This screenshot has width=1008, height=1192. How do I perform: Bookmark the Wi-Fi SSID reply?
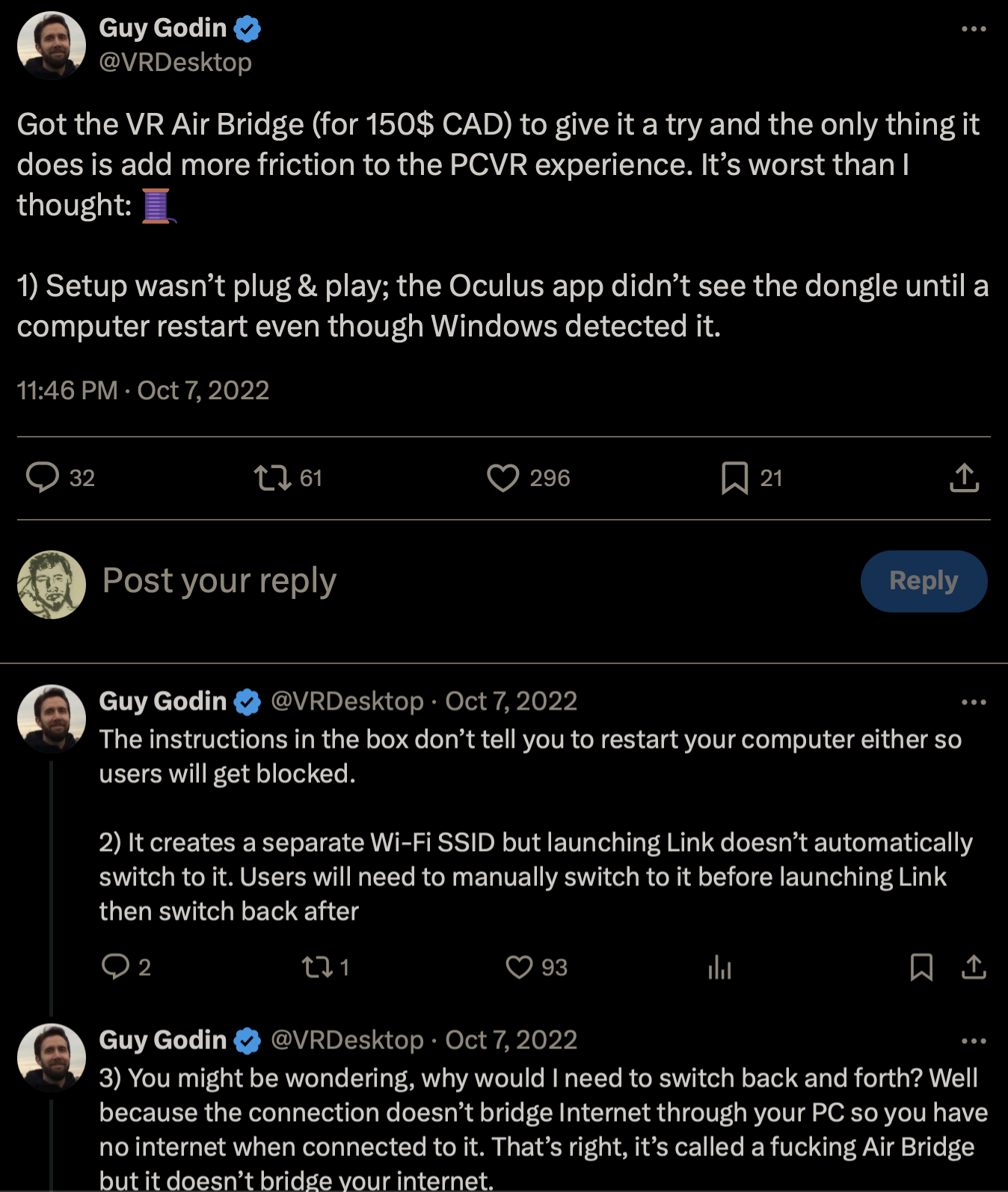tap(922, 968)
